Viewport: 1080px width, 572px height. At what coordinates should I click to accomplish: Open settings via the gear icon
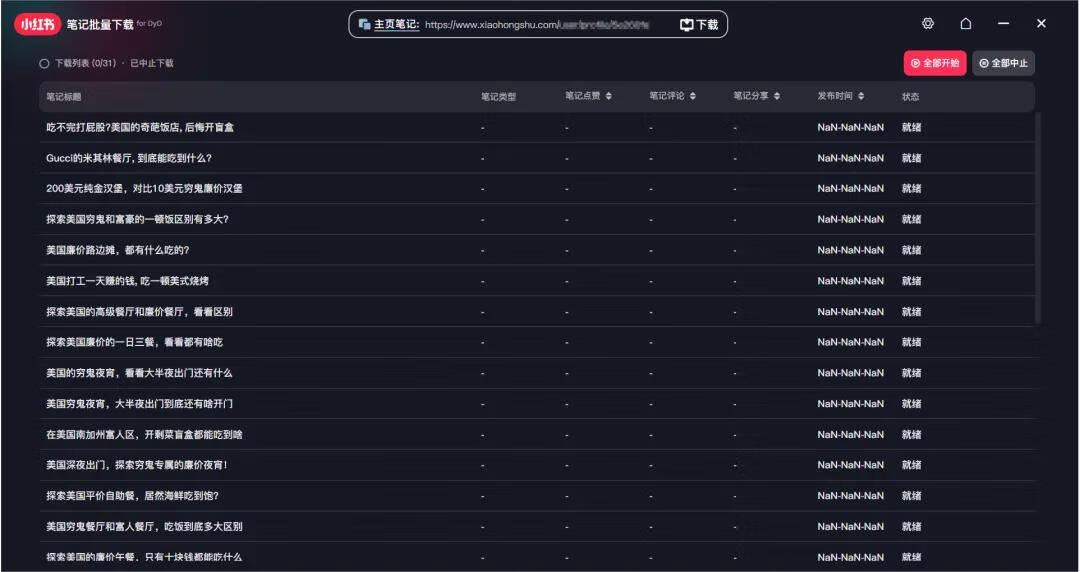(928, 24)
